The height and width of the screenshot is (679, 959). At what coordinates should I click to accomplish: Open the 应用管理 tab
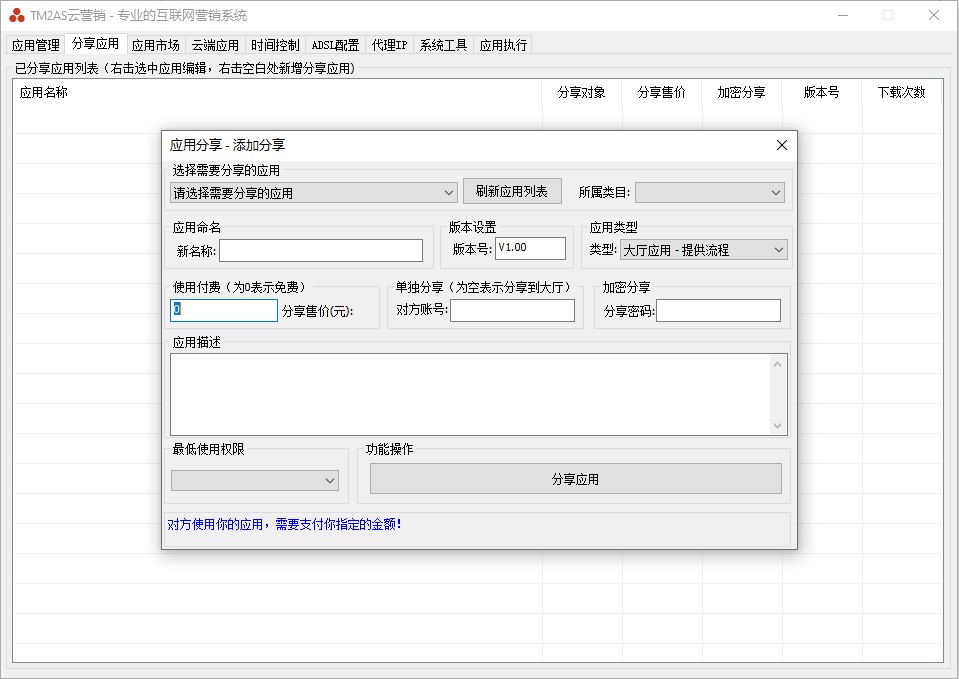click(35, 45)
